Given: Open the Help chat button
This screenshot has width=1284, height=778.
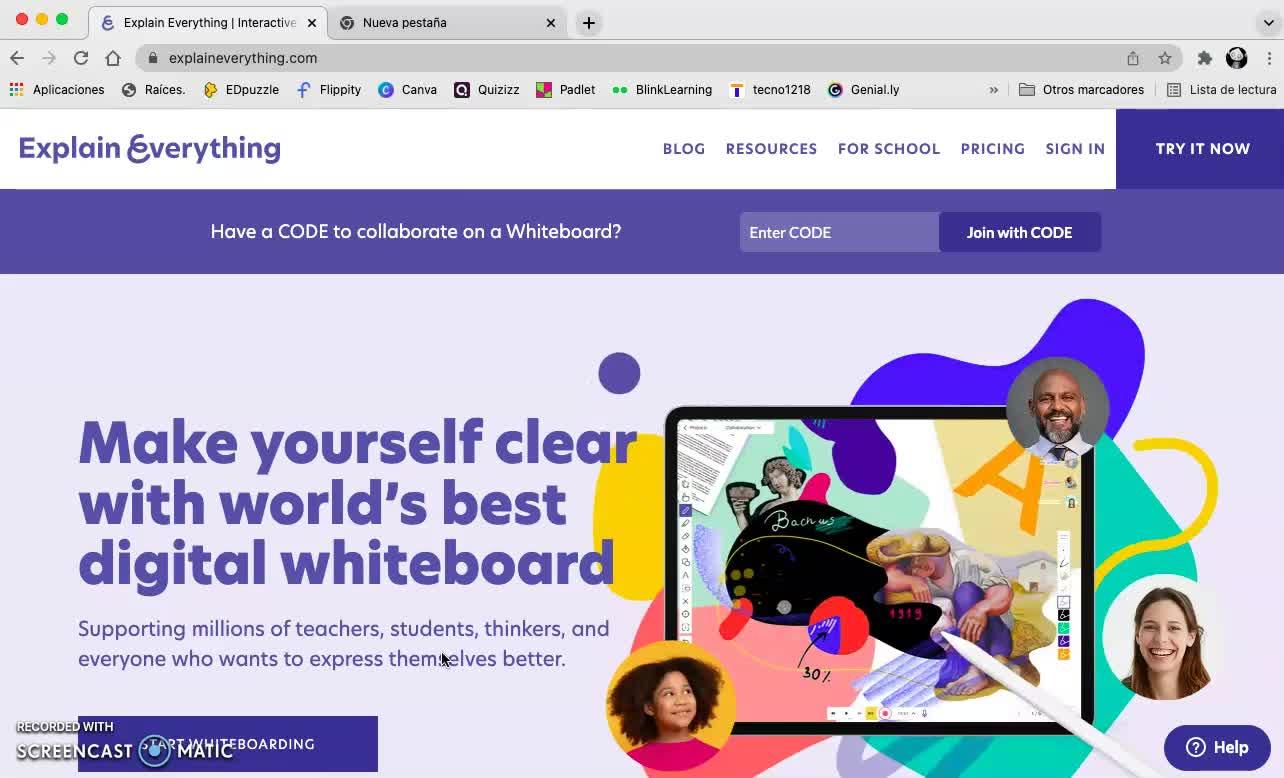Looking at the screenshot, I should point(1217,747).
